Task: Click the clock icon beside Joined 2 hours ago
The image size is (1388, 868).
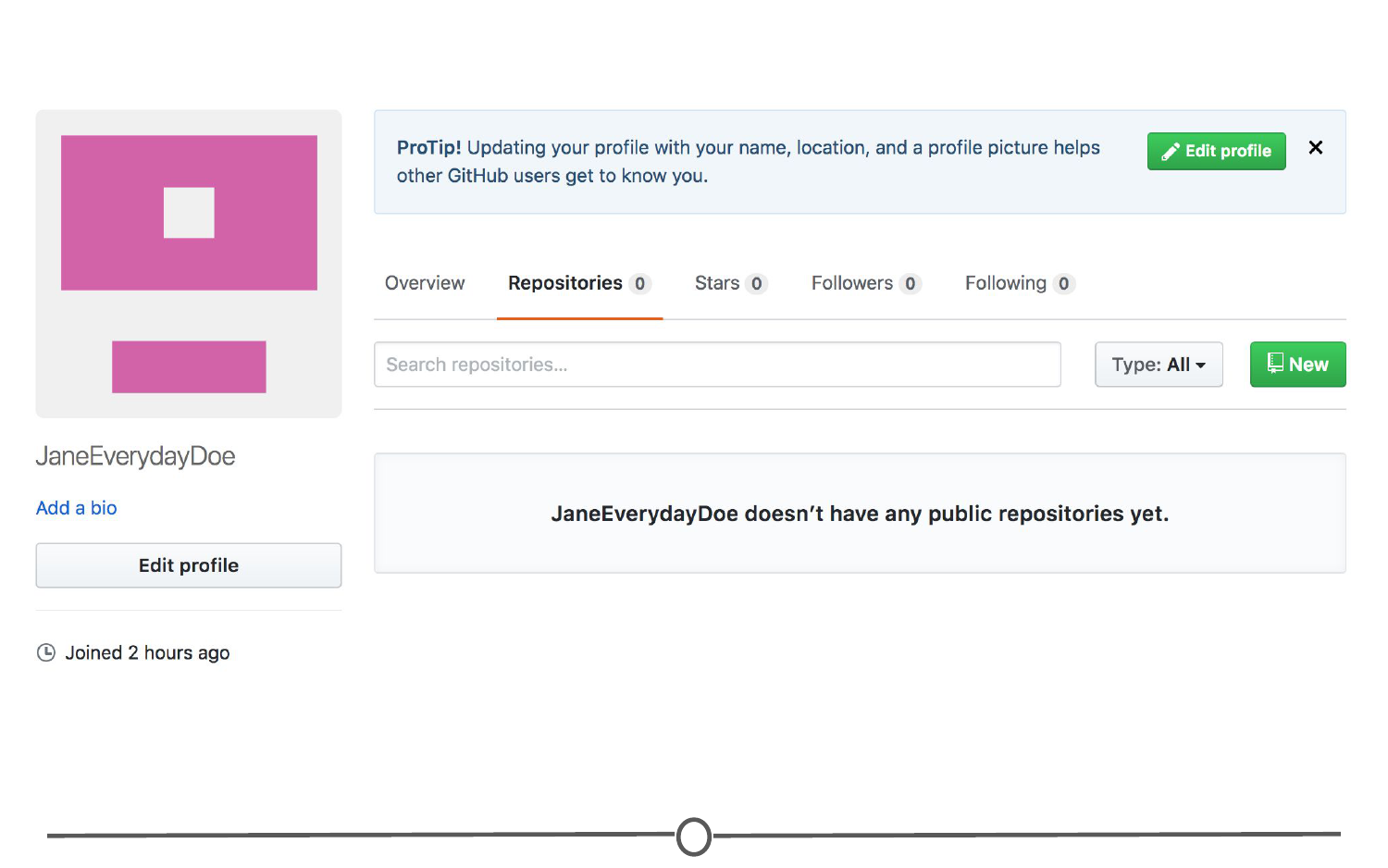Action: 46,652
